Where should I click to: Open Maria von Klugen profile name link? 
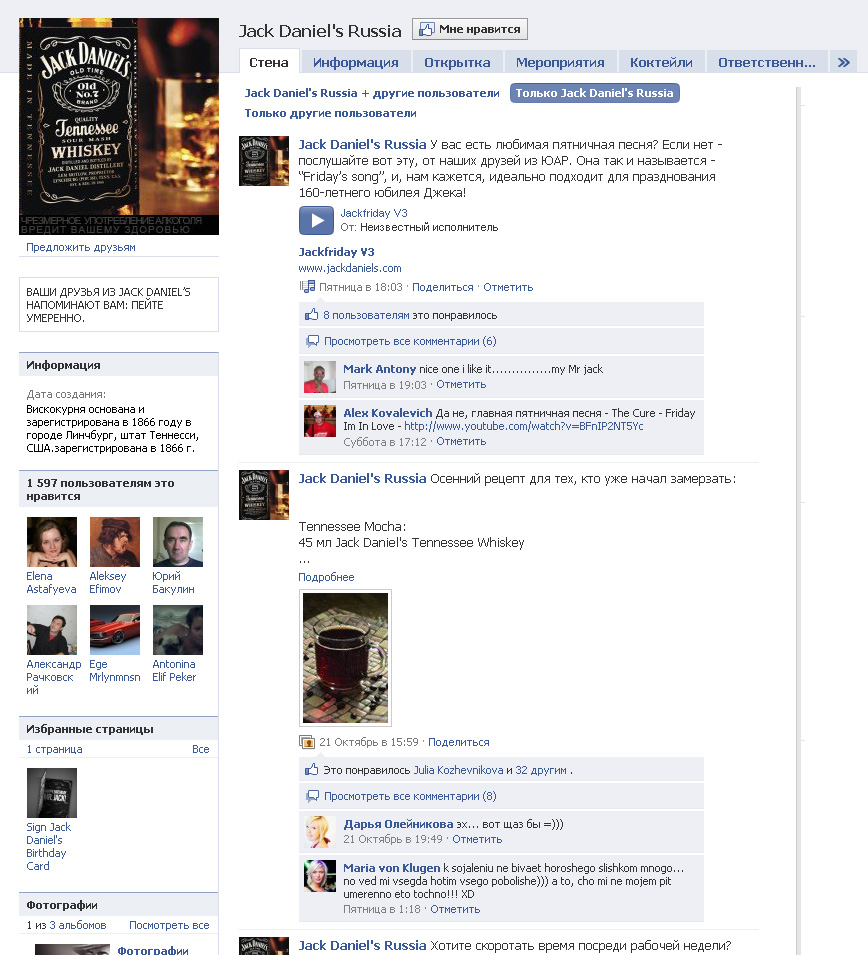pos(392,868)
